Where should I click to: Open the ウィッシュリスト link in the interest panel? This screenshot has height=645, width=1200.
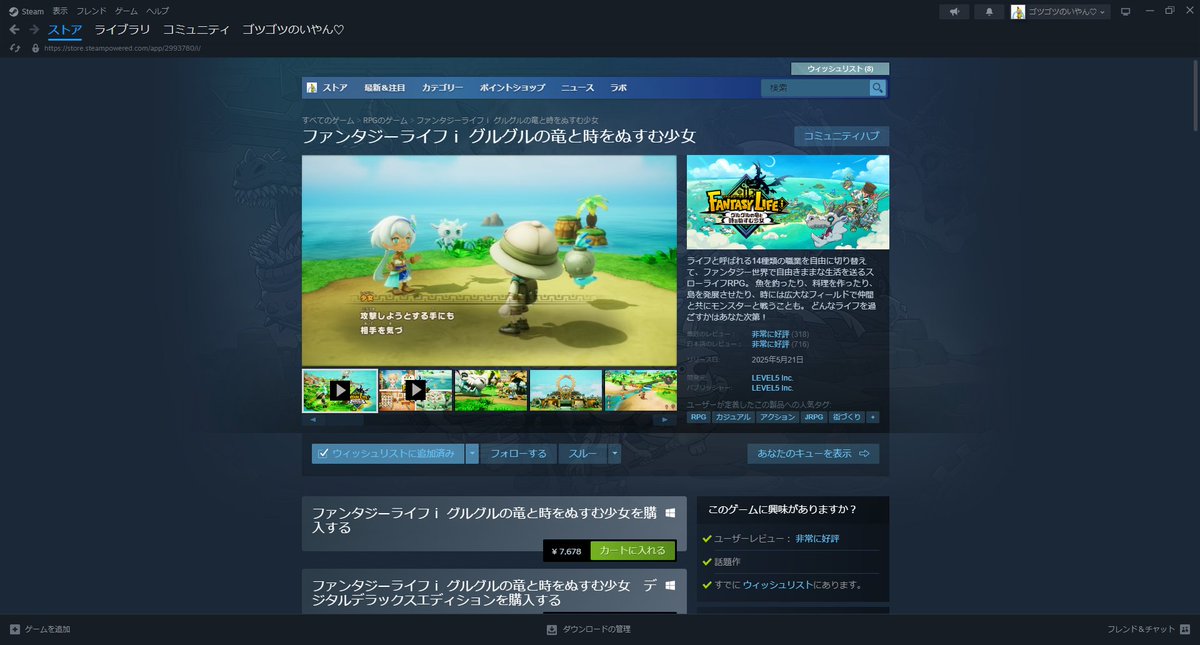tap(776, 585)
